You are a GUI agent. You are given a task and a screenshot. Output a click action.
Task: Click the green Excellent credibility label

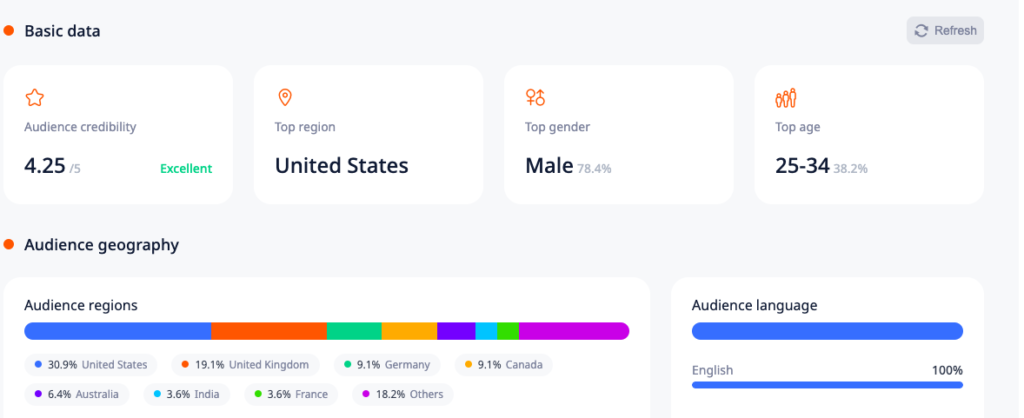click(x=186, y=169)
